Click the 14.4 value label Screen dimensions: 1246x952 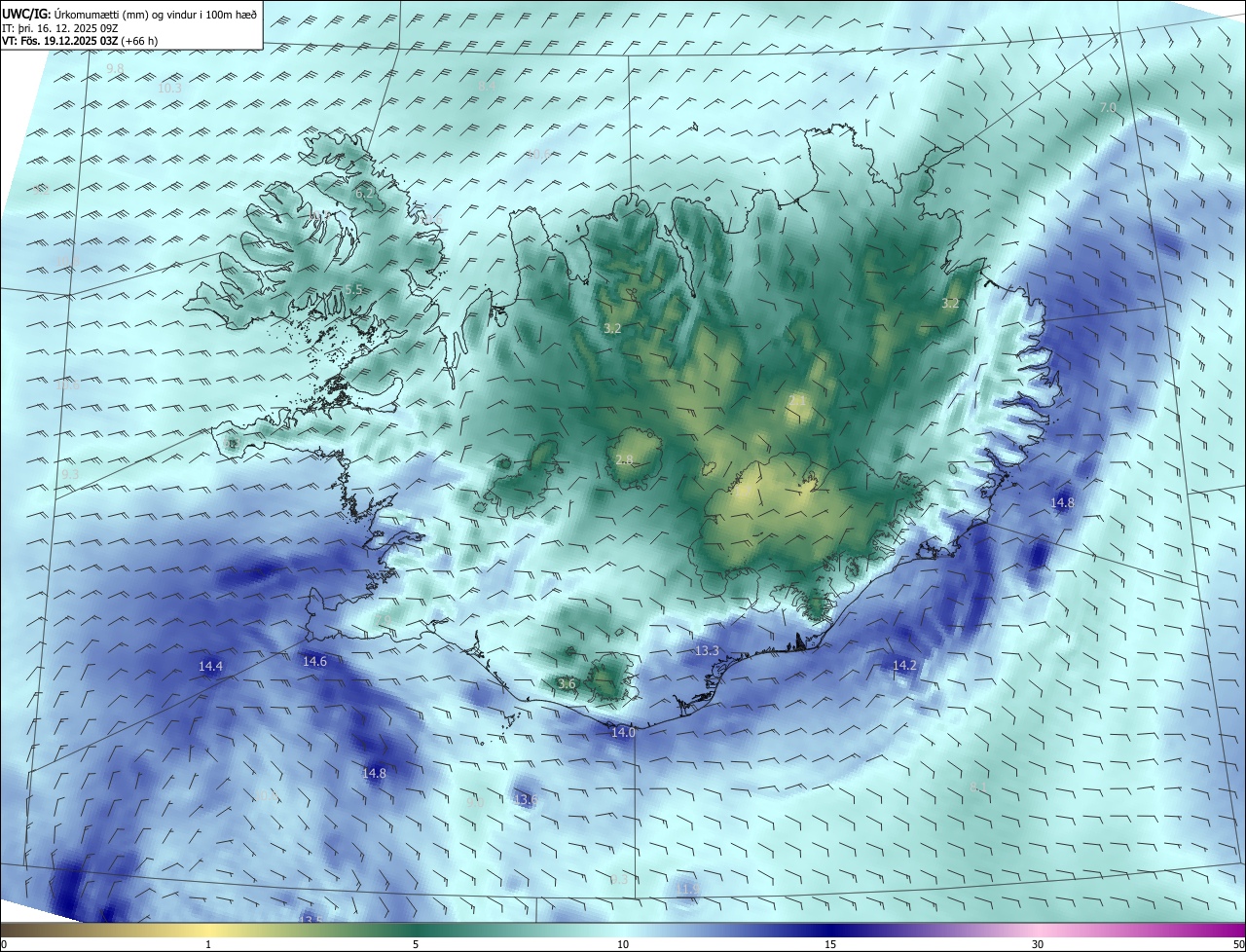(210, 667)
